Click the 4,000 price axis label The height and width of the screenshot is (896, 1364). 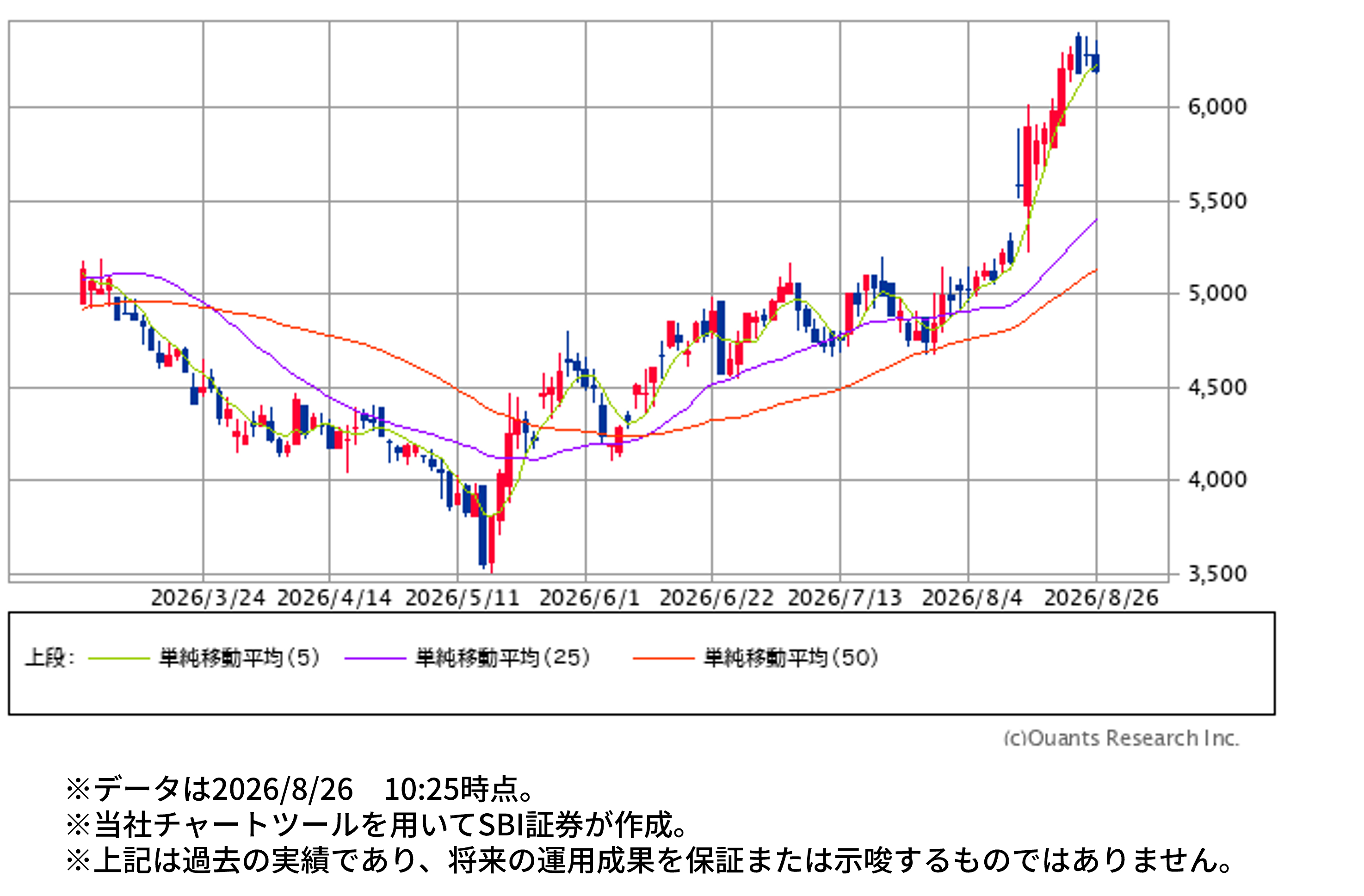click(1217, 480)
